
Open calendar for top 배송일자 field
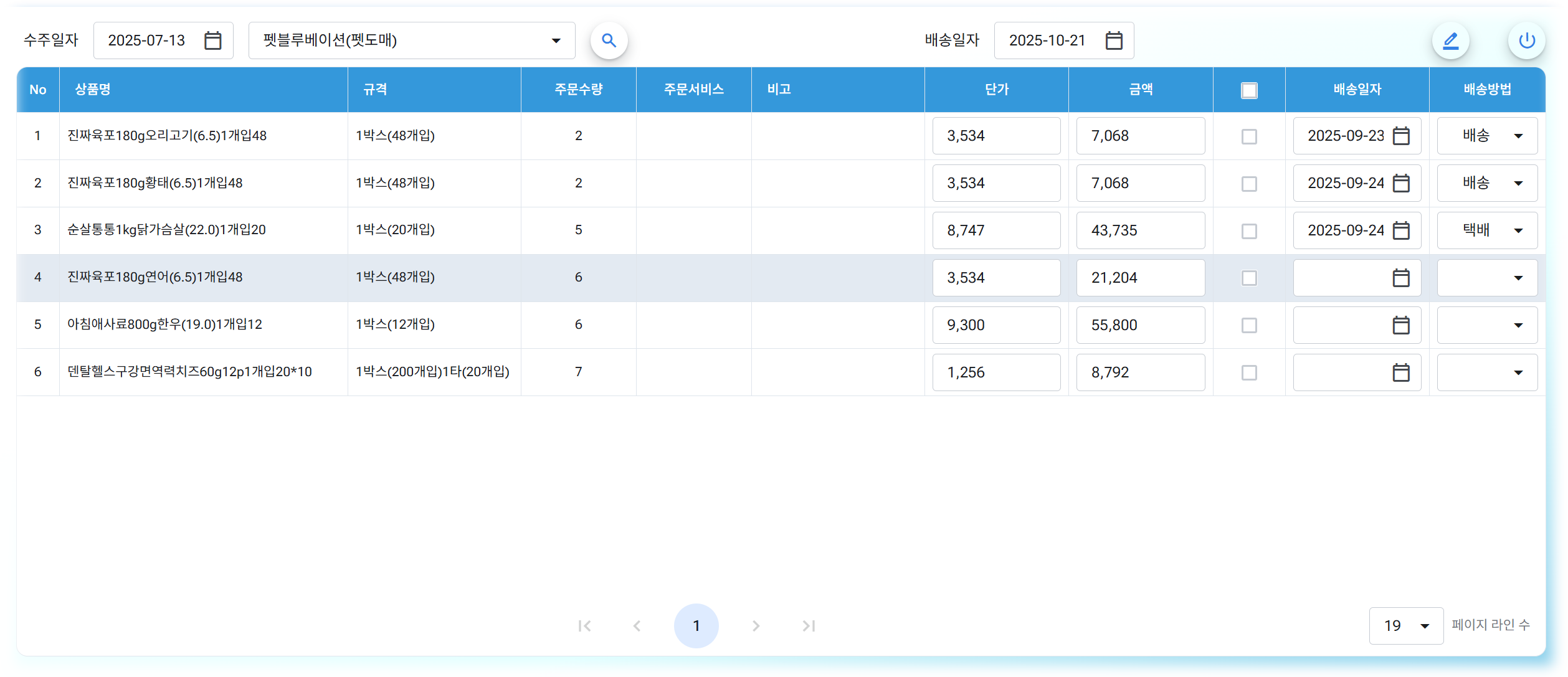pos(1114,40)
